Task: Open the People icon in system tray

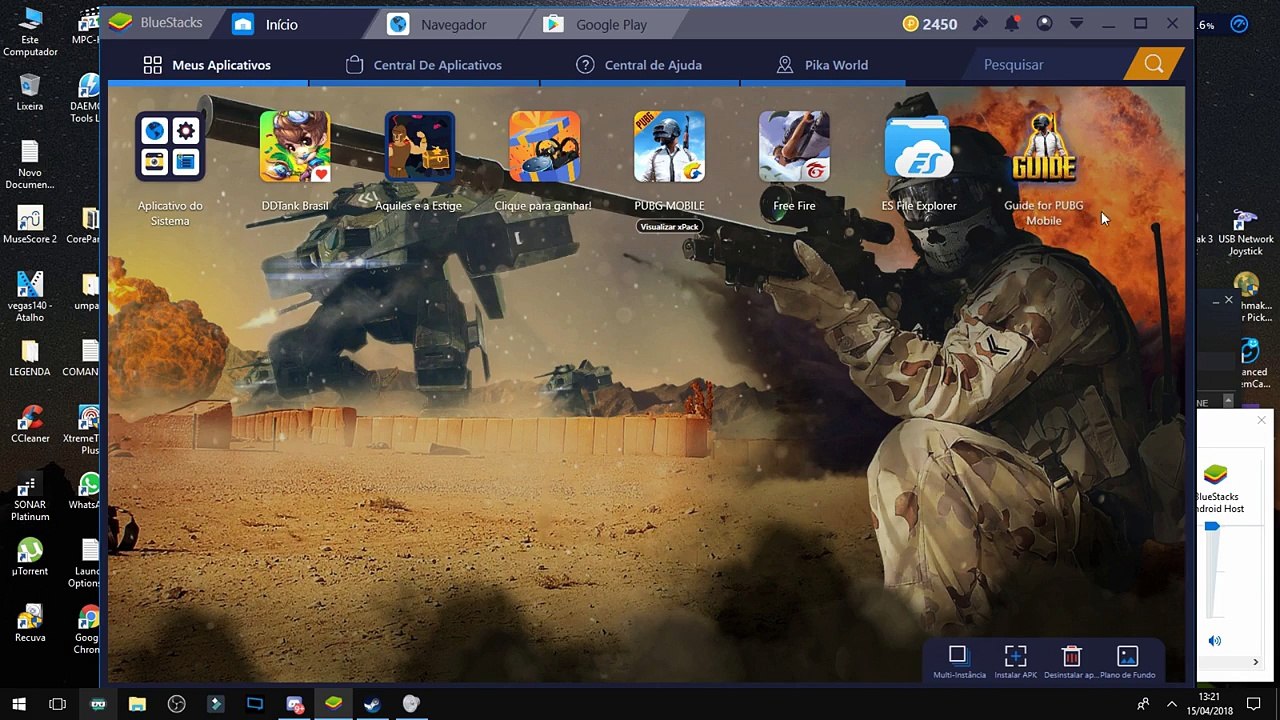Action: point(1143,704)
